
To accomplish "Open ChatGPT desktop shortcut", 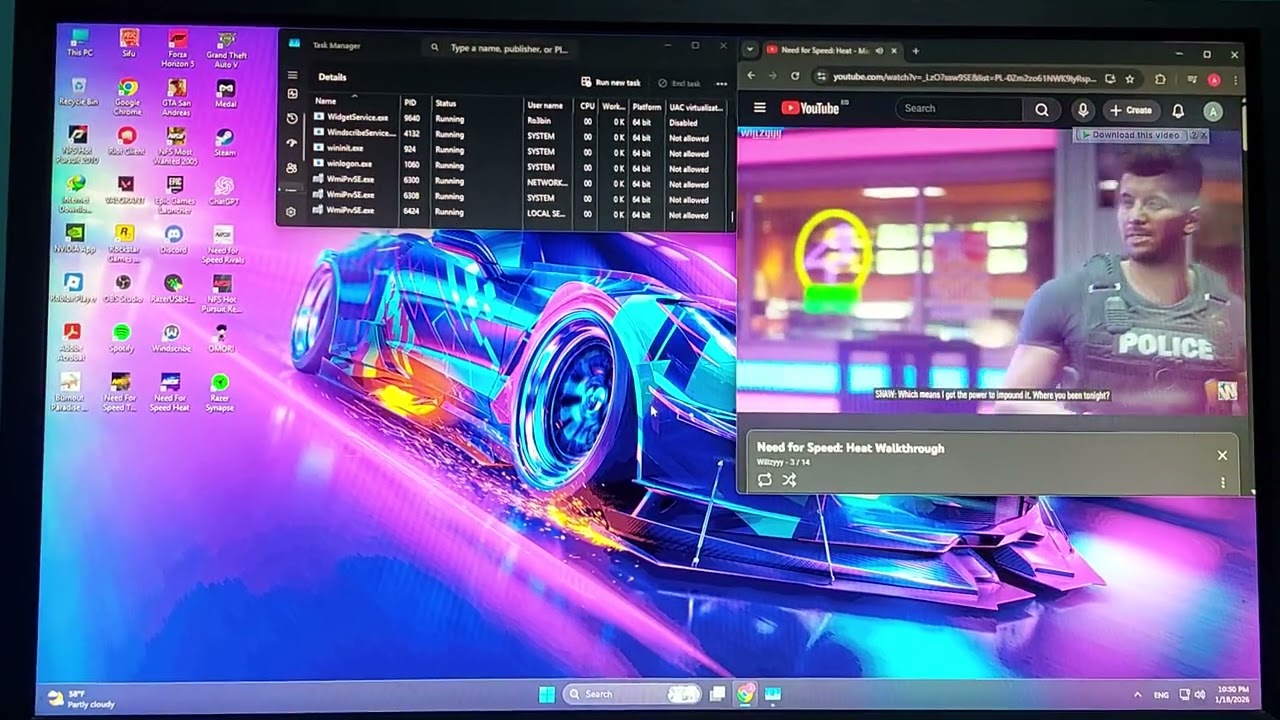I will click(x=224, y=190).
